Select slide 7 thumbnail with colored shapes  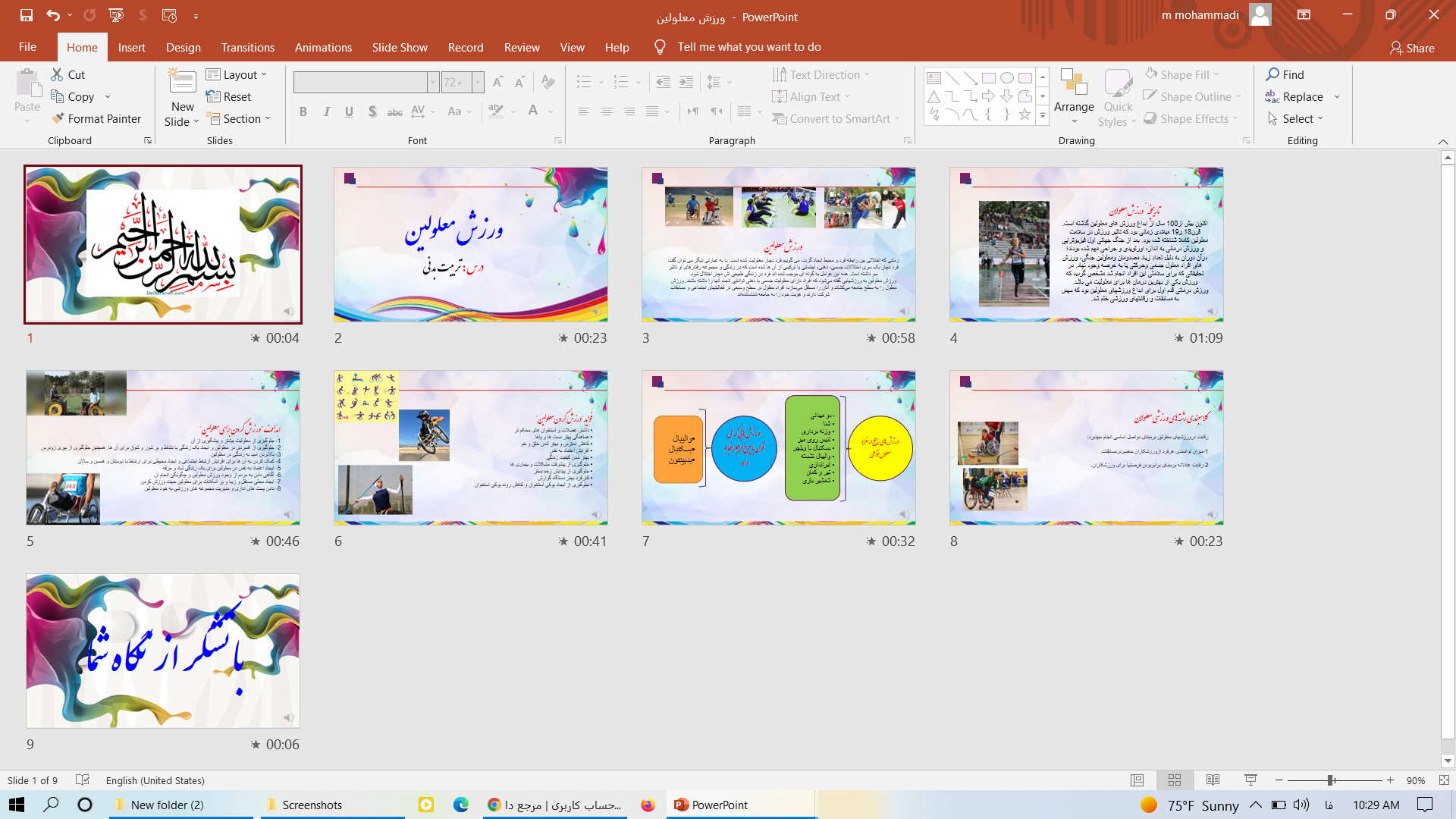[x=778, y=447]
